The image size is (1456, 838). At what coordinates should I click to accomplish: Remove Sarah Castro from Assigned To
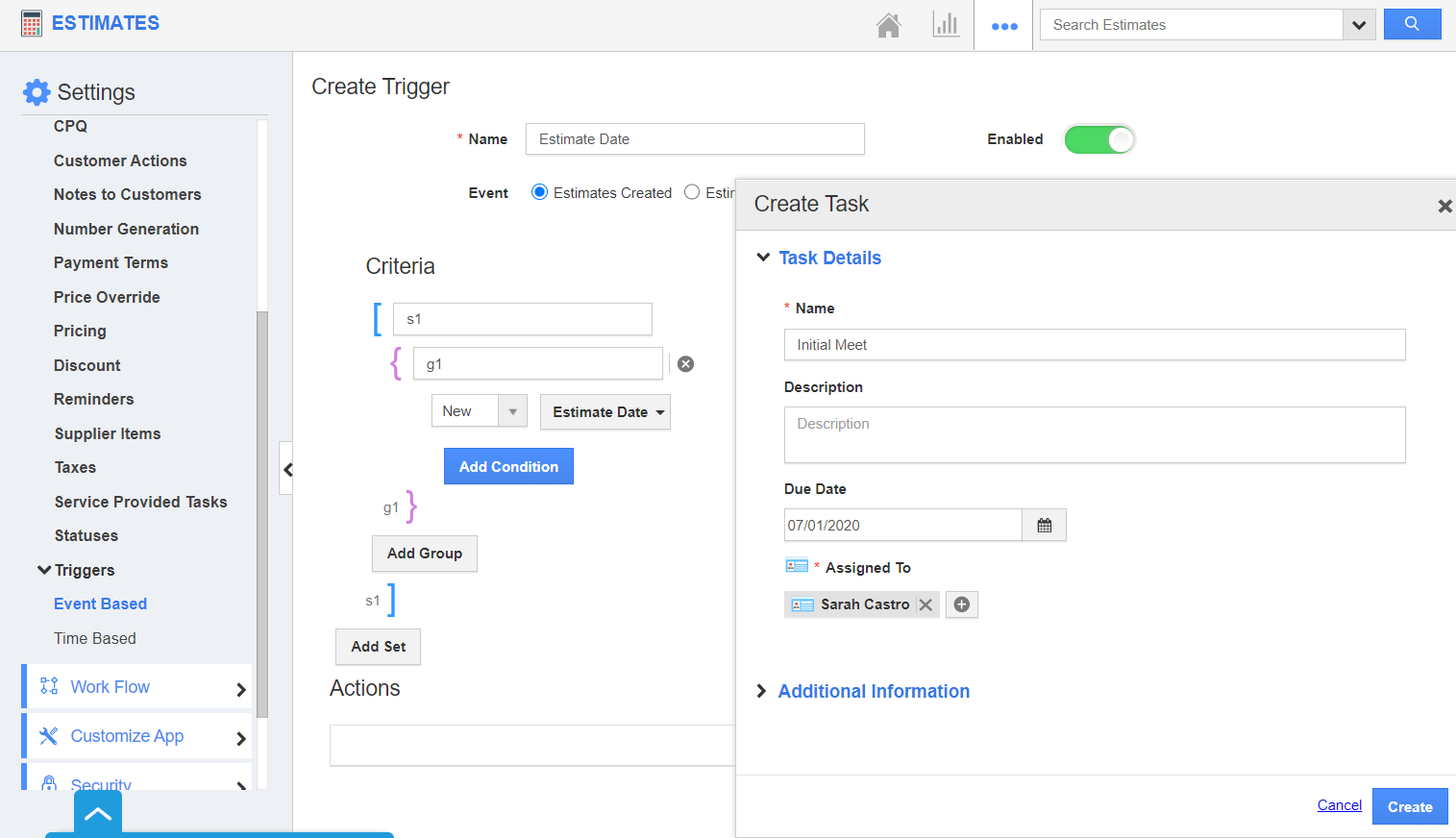[x=925, y=604]
